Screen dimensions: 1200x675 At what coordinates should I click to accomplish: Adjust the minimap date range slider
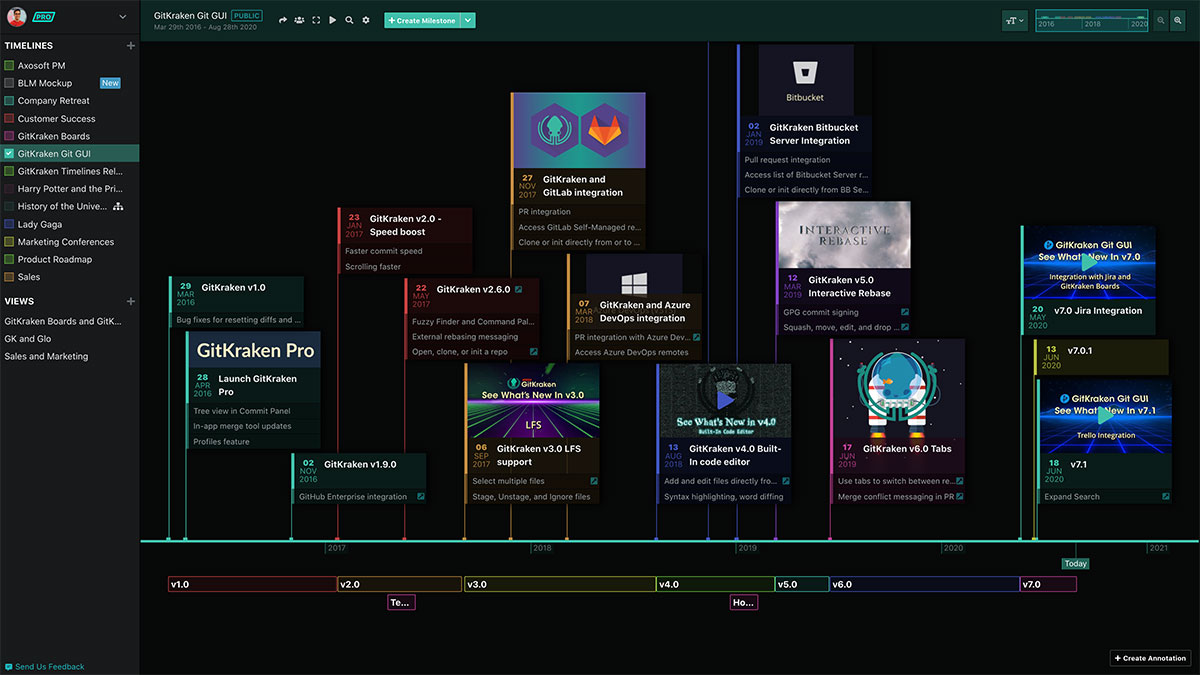coord(1092,20)
